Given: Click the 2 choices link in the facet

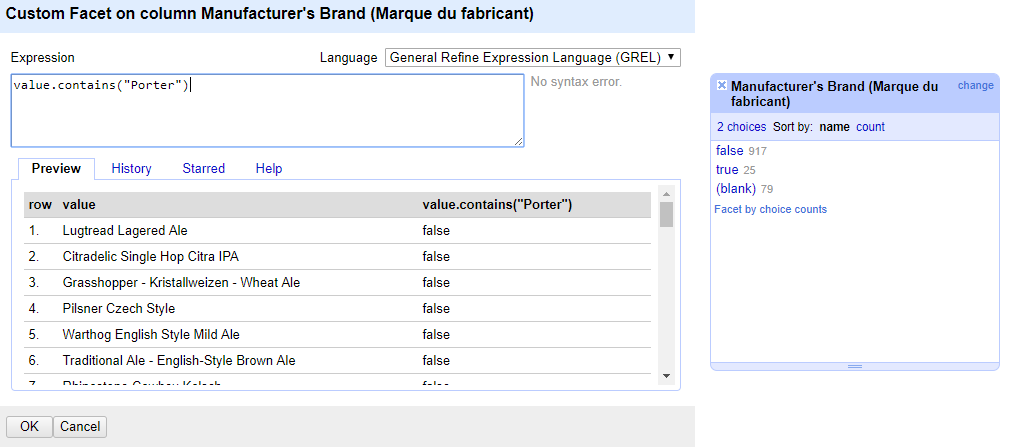Looking at the screenshot, I should point(742,127).
